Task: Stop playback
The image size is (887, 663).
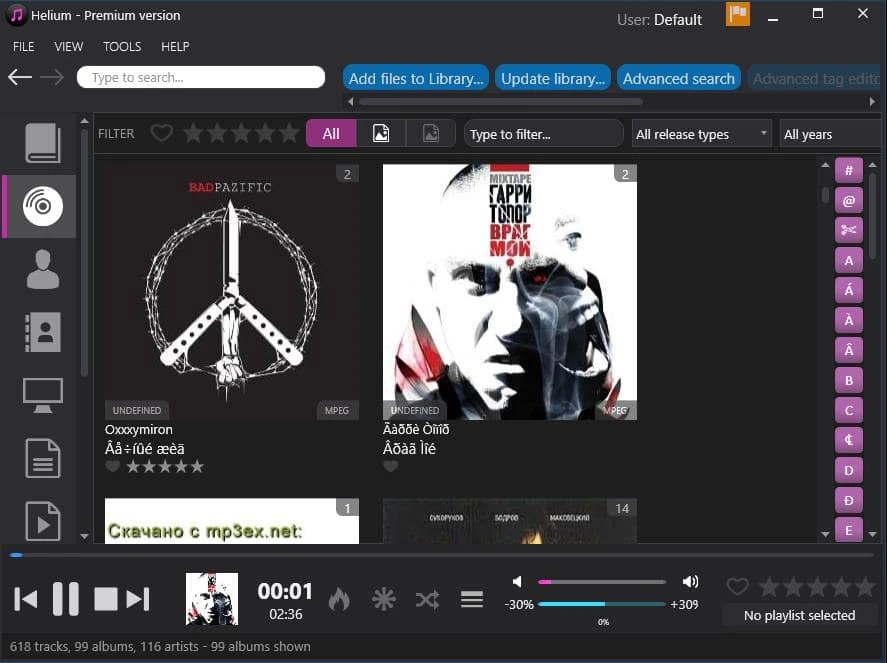Action: (x=106, y=599)
